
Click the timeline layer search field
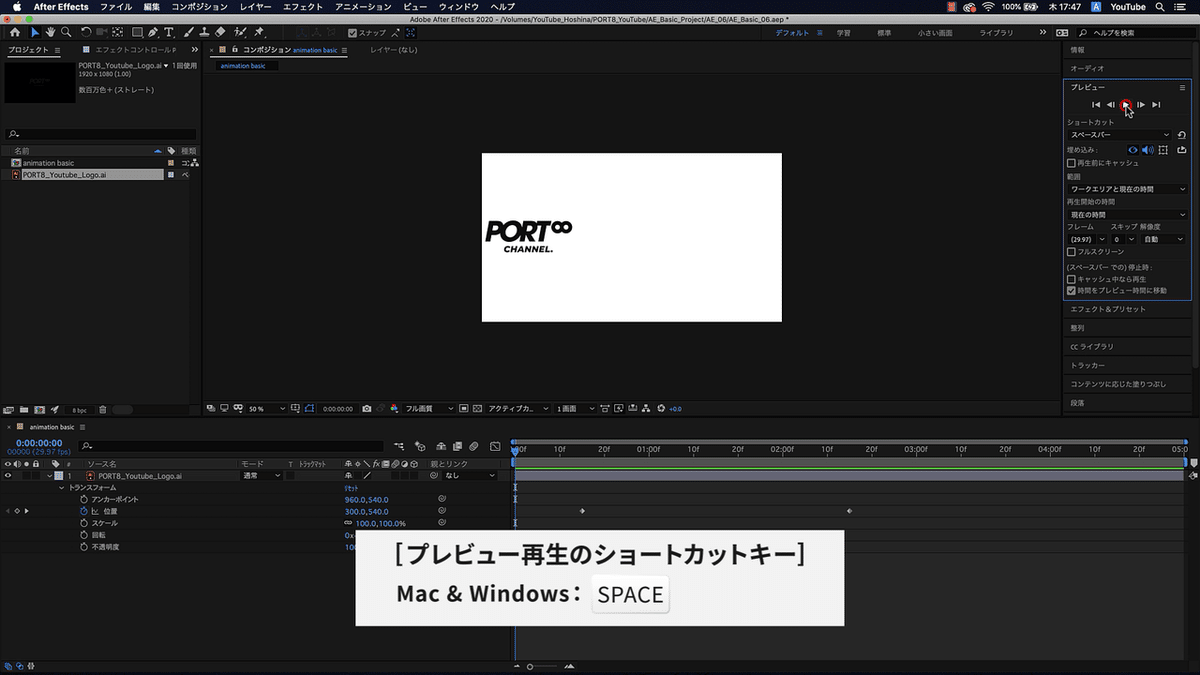coord(230,446)
